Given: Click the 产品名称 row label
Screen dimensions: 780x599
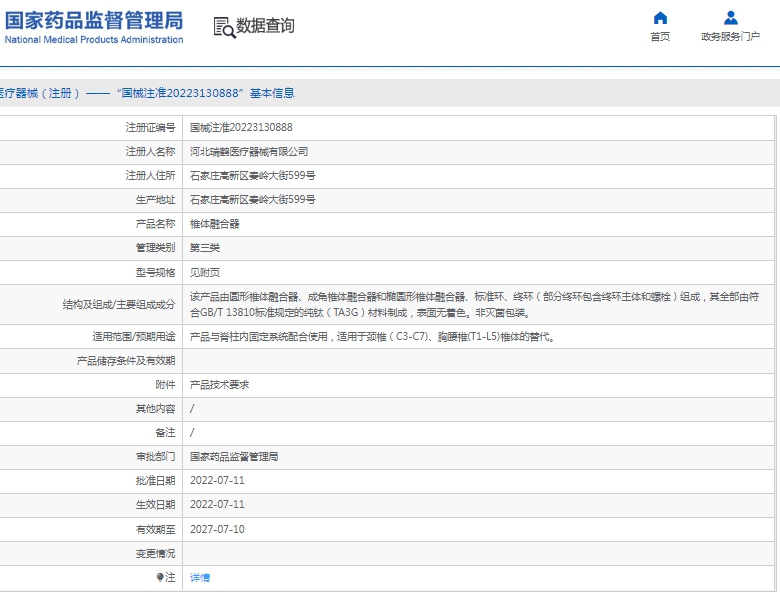Looking at the screenshot, I should coord(156,224).
